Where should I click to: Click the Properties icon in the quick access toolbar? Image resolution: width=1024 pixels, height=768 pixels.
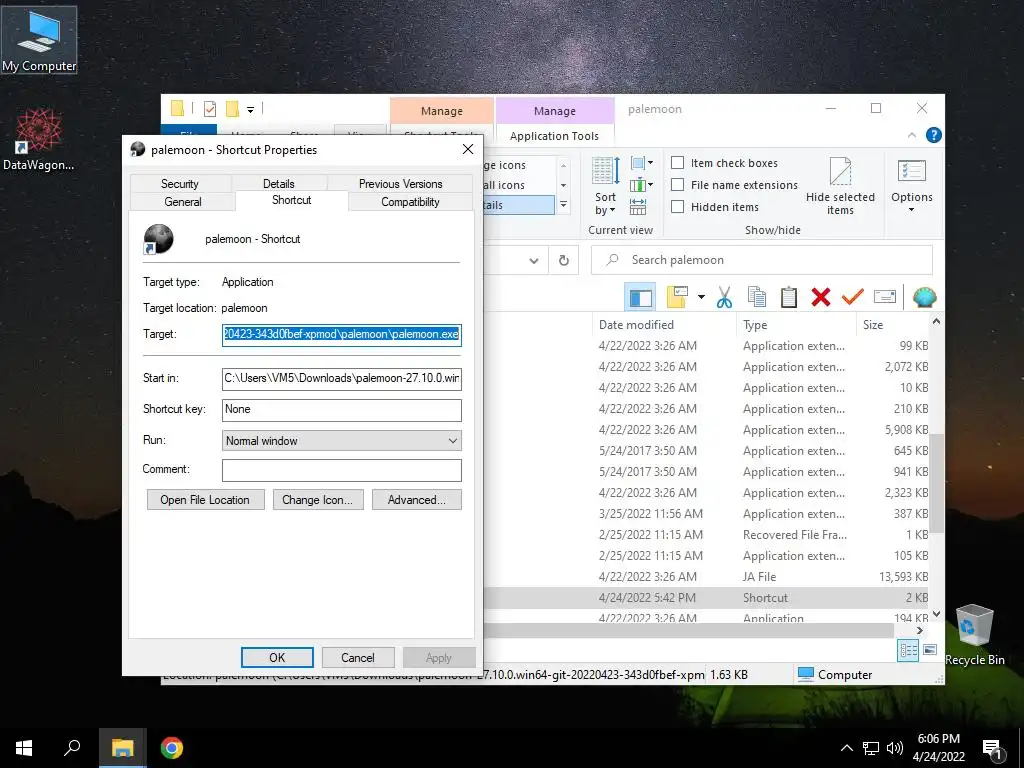210,109
